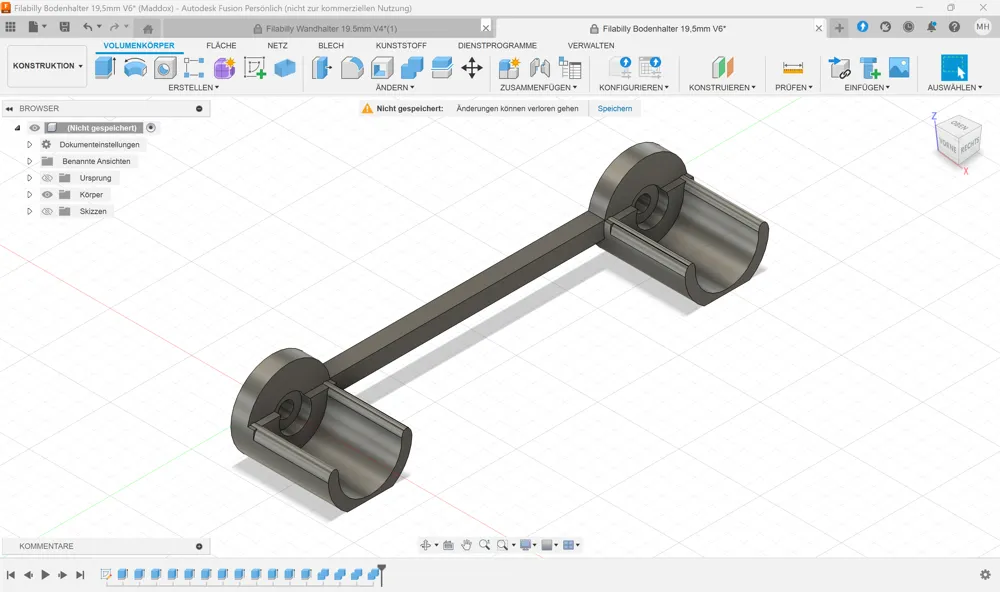Click the Fillet tool in Ändern
This screenshot has height=592, width=1000.
click(352, 68)
